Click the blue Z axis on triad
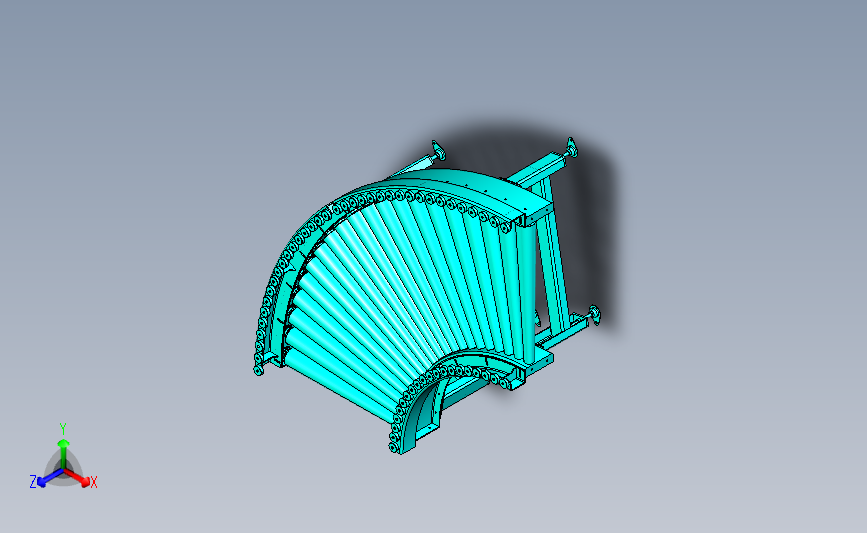Screen dimensions: 867x533 tap(50, 478)
